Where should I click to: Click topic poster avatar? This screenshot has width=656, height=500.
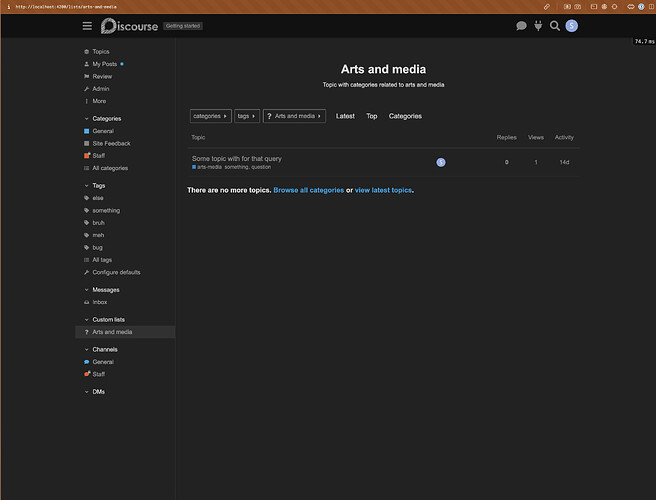click(441, 162)
